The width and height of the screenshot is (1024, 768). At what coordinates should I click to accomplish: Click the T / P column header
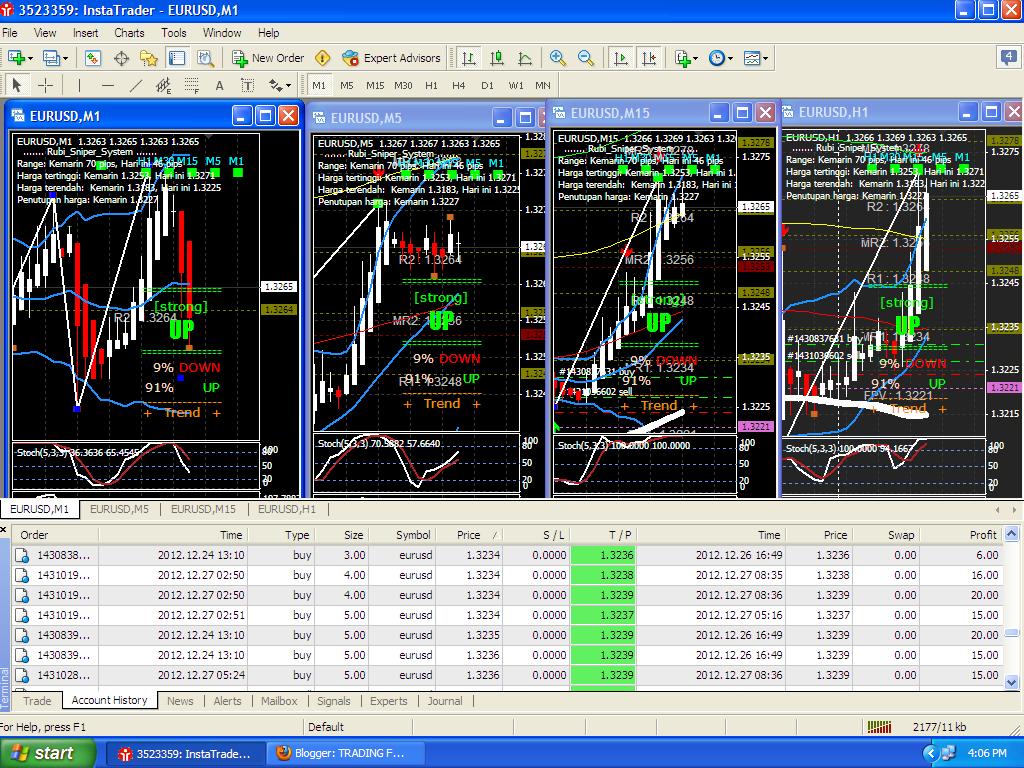pyautogui.click(x=603, y=535)
